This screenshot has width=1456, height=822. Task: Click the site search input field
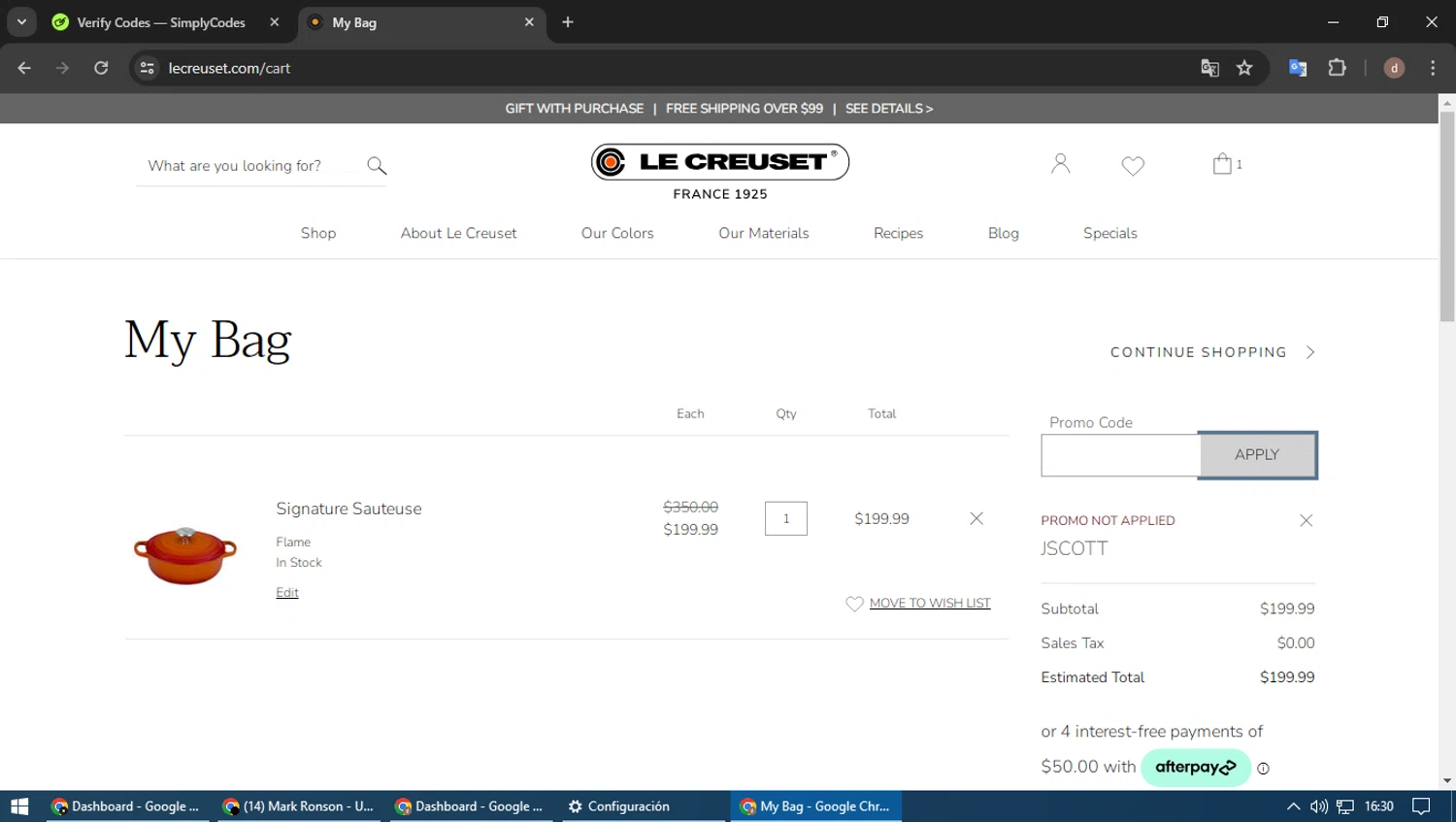(x=250, y=166)
